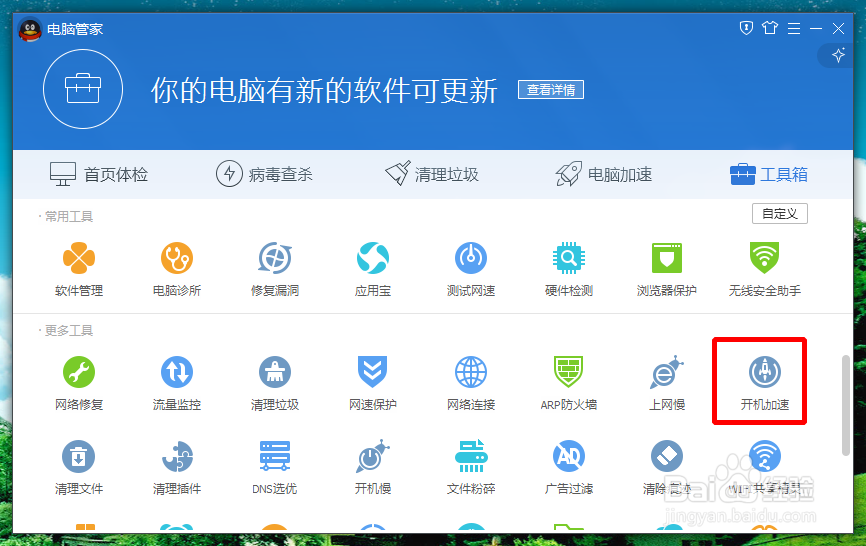Open 网速保护 speed protection tool
This screenshot has height=546, width=866.
[x=373, y=383]
